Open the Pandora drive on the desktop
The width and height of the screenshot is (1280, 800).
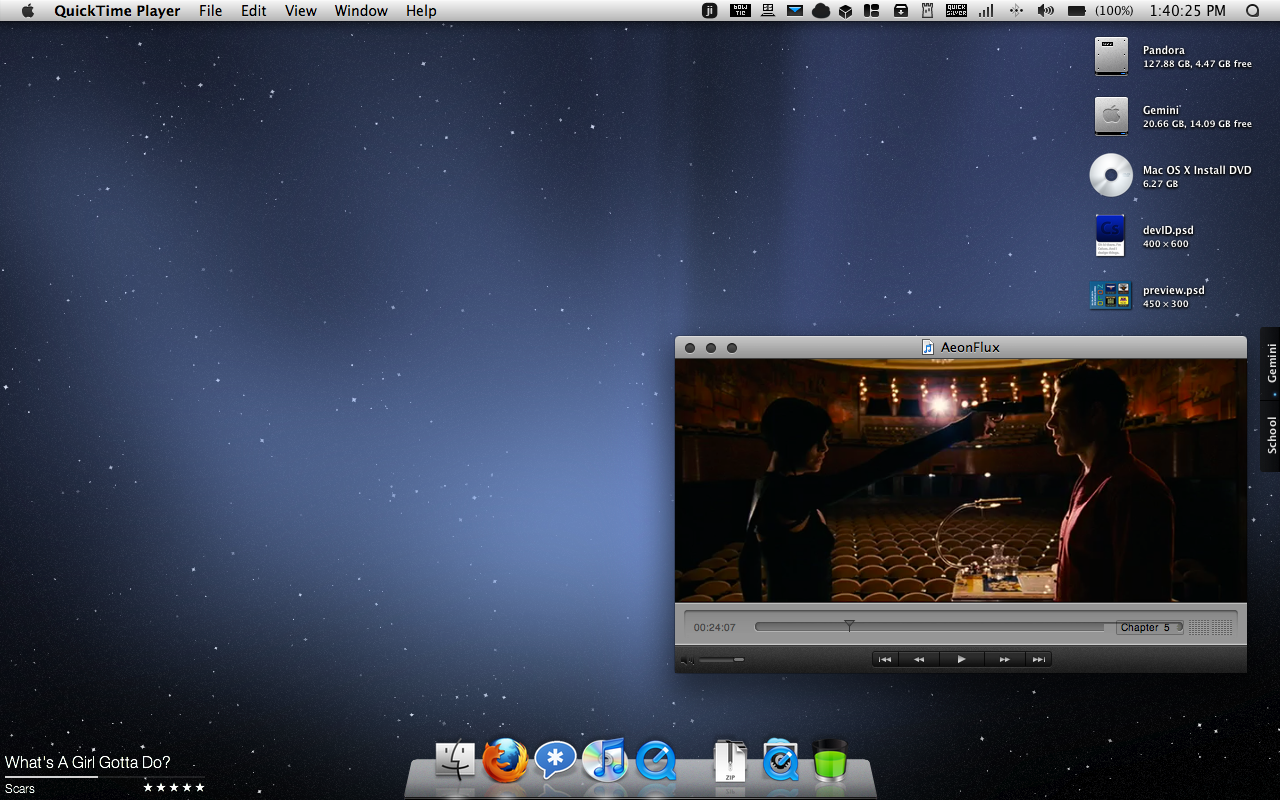click(x=1111, y=56)
